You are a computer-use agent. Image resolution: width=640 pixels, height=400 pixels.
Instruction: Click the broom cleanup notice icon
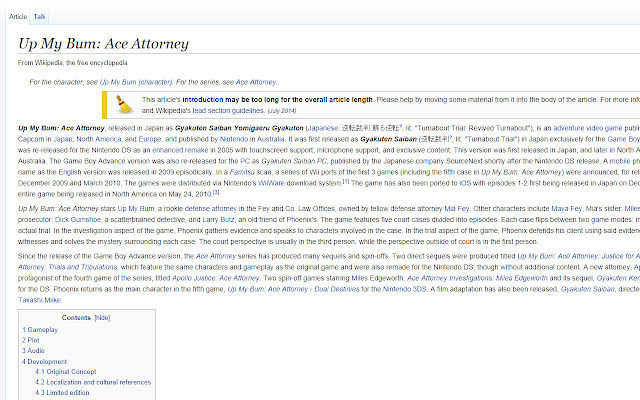[124, 104]
